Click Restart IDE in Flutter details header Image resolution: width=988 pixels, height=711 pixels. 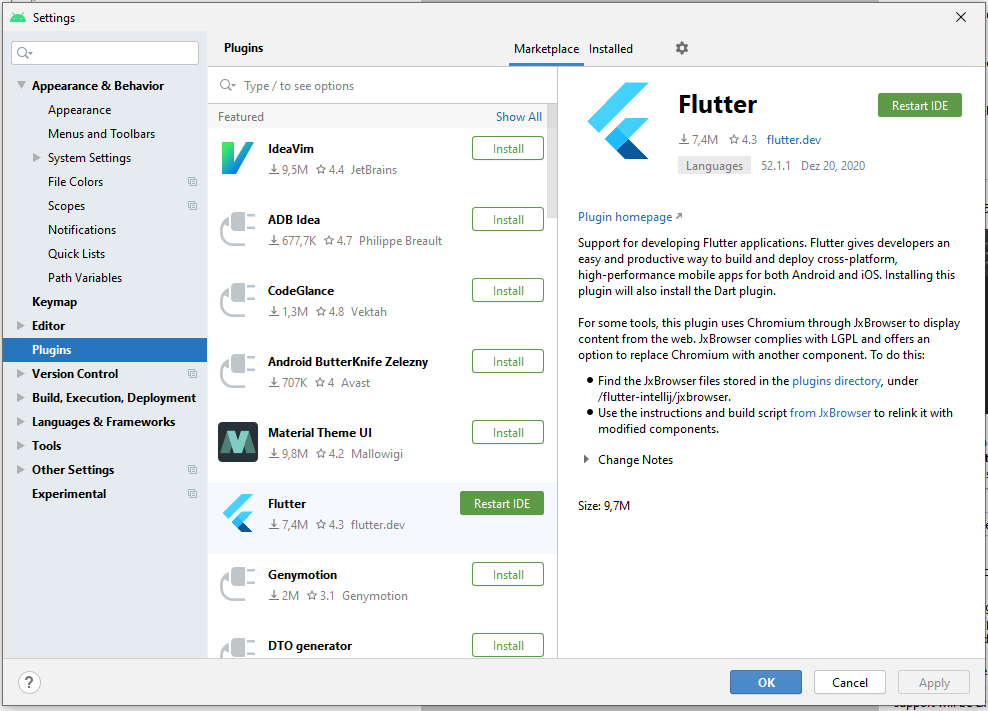point(919,105)
